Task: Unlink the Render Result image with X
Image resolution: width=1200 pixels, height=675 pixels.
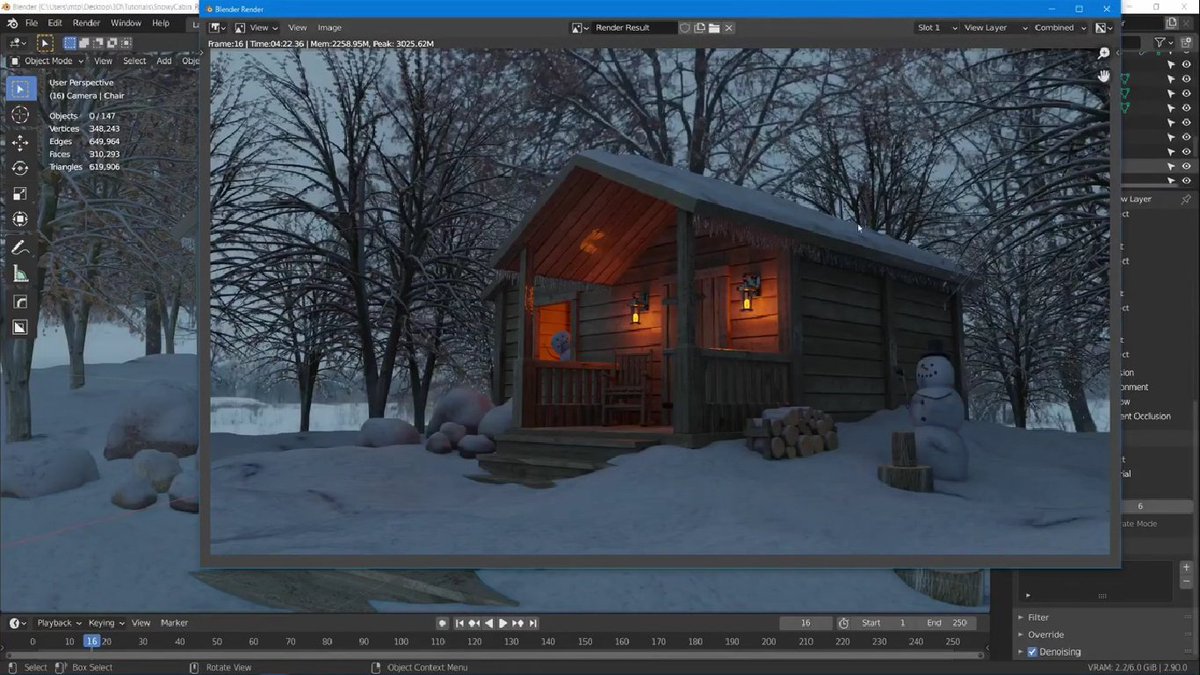Action: click(x=729, y=28)
